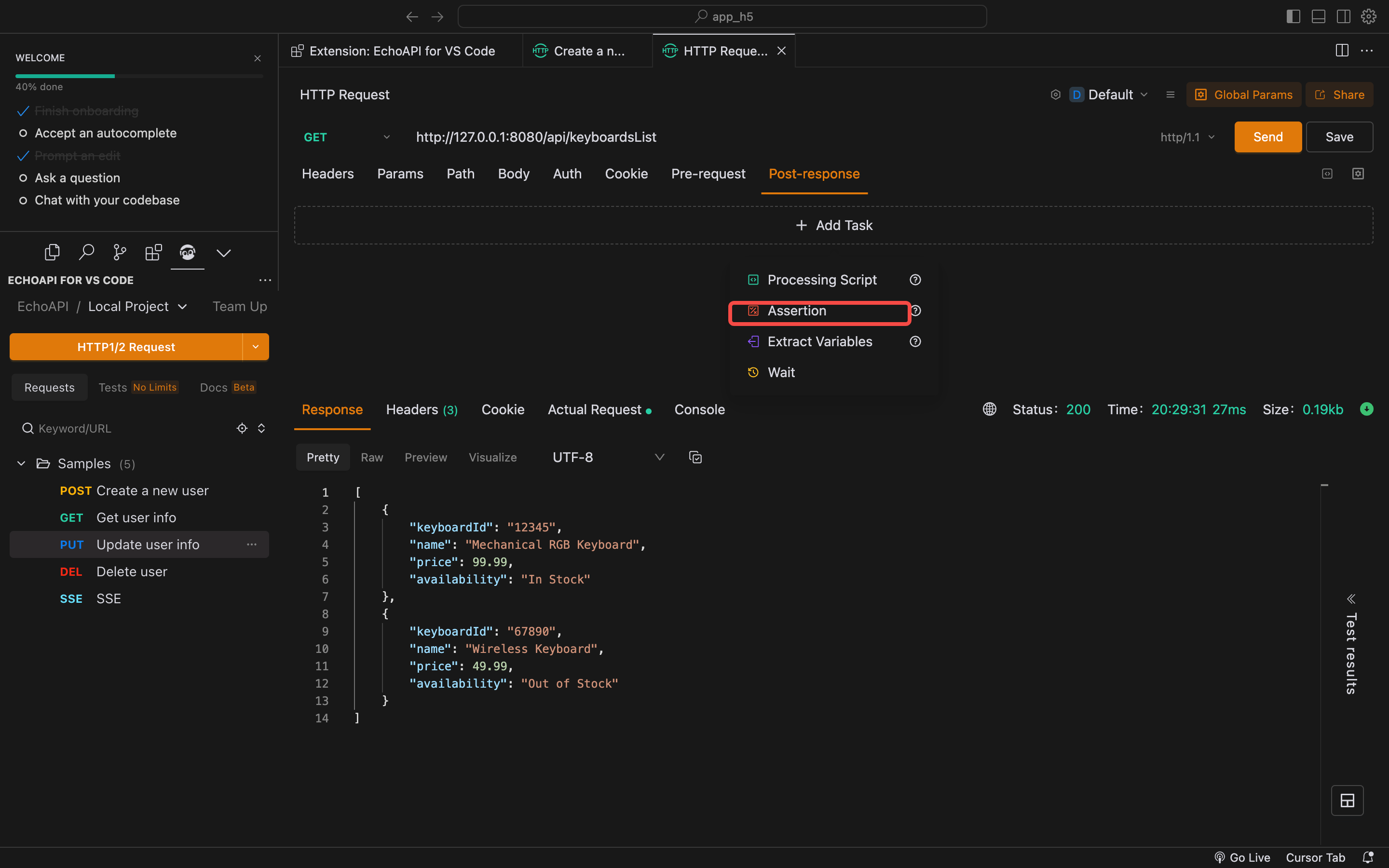The image size is (1389, 868).
Task: Go back with the left arrow
Action: pyautogui.click(x=411, y=17)
